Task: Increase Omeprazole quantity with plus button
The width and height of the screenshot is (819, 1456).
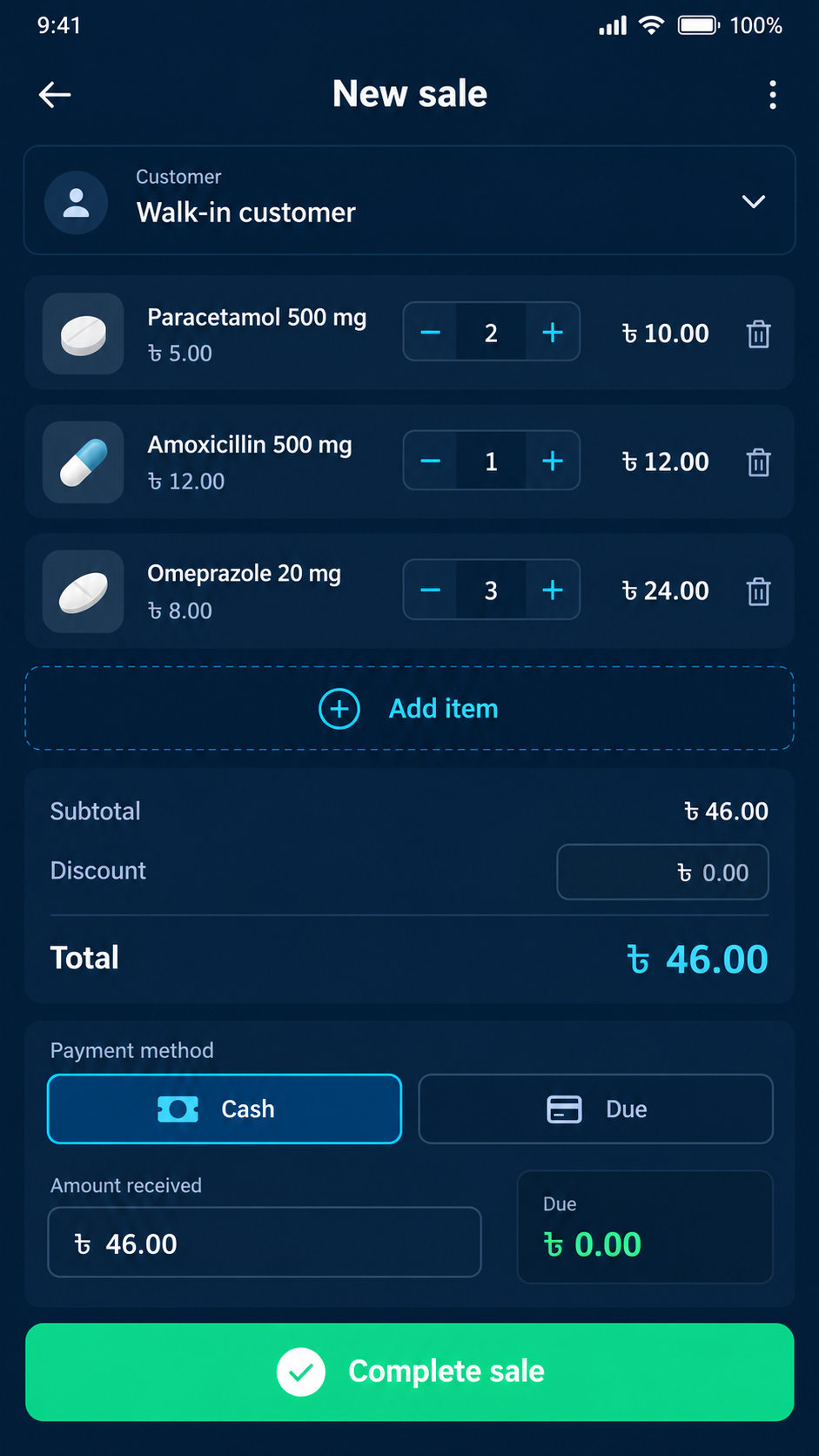Action: coord(553,590)
